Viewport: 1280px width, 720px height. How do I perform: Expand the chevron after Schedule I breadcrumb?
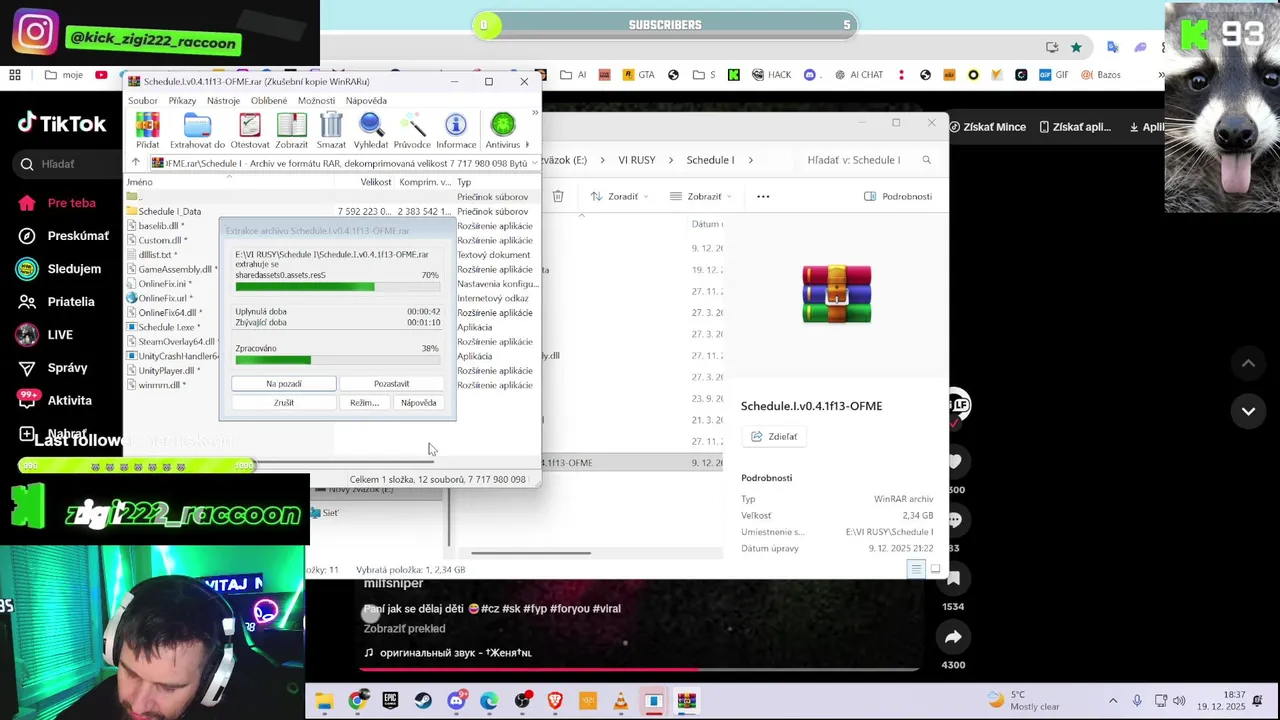(x=750, y=160)
